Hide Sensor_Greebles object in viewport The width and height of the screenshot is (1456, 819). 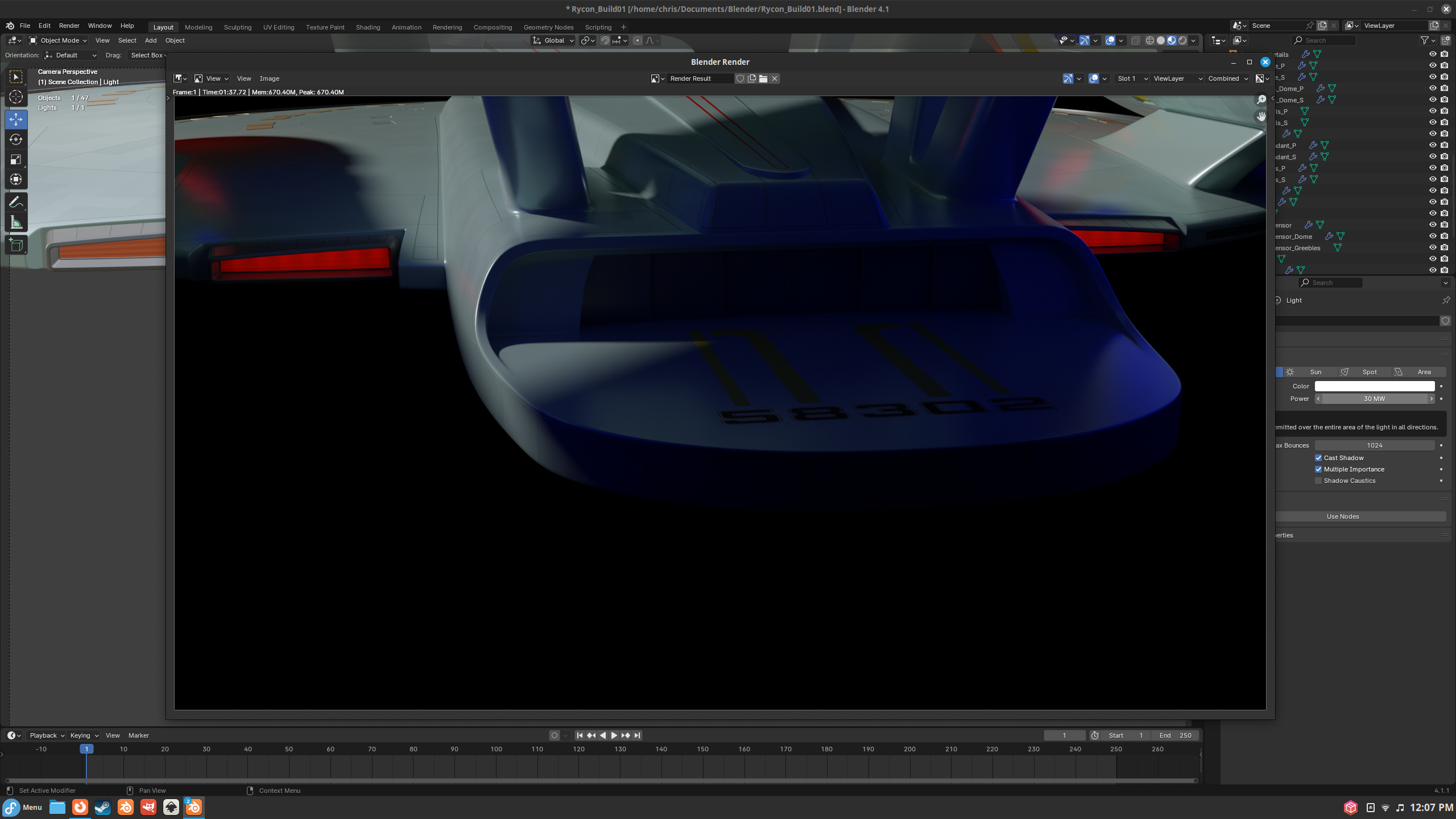[1433, 247]
